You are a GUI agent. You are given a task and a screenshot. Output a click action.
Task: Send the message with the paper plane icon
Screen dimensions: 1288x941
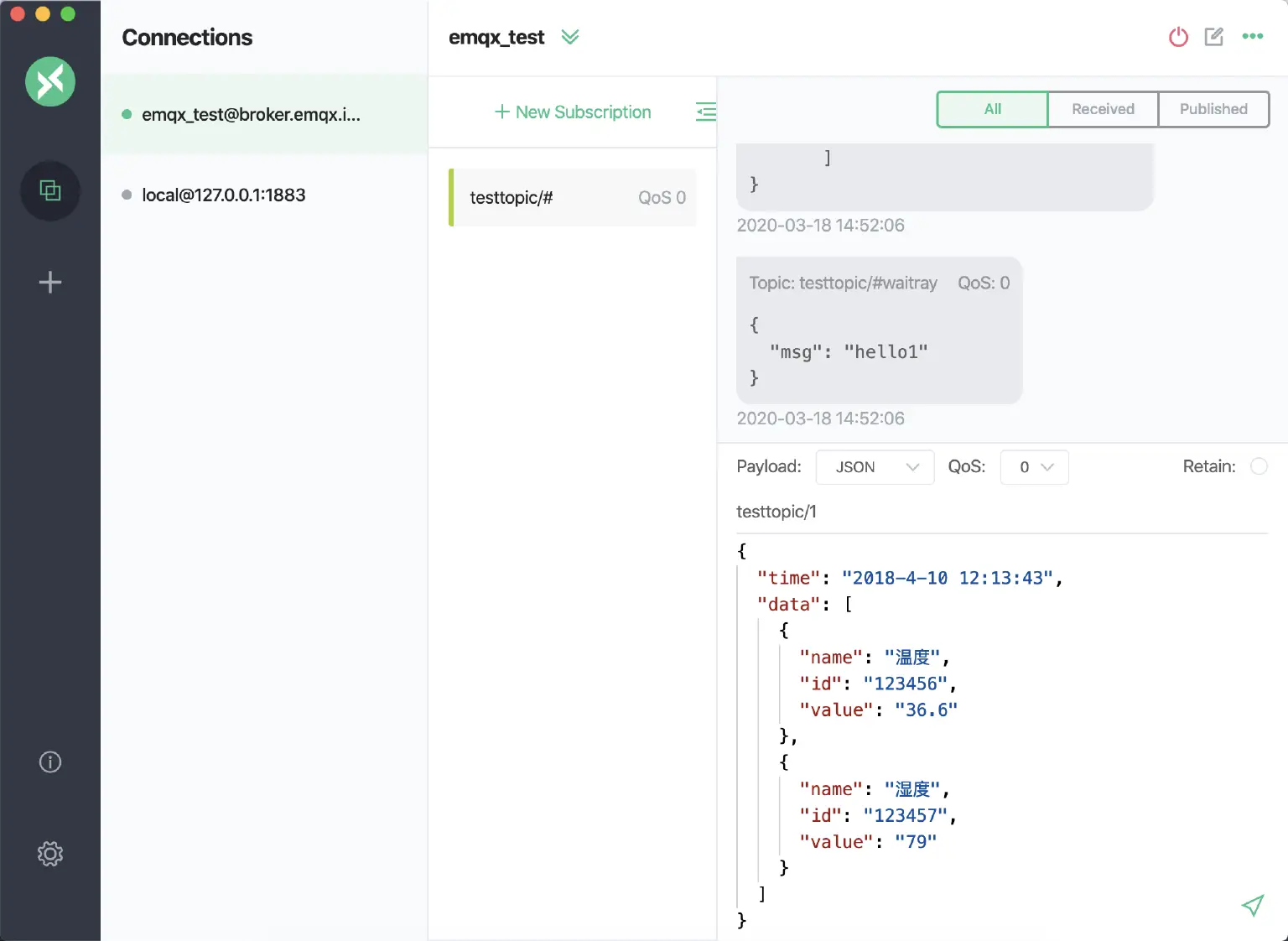tap(1253, 907)
